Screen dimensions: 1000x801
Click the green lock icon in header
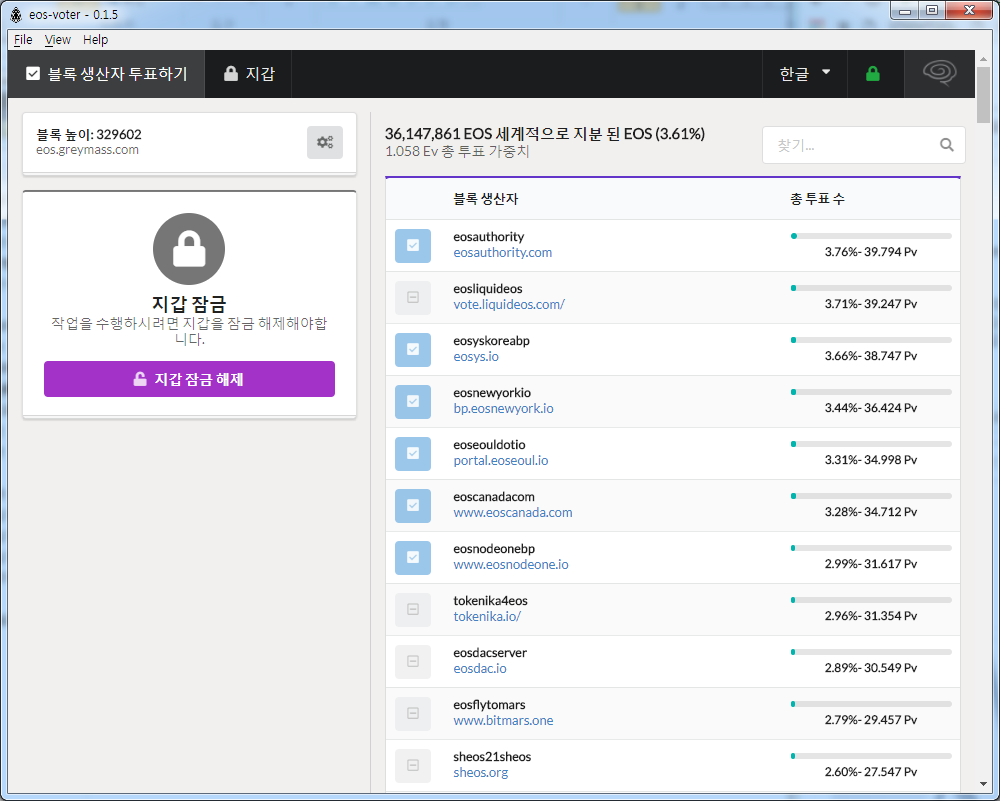[x=872, y=74]
